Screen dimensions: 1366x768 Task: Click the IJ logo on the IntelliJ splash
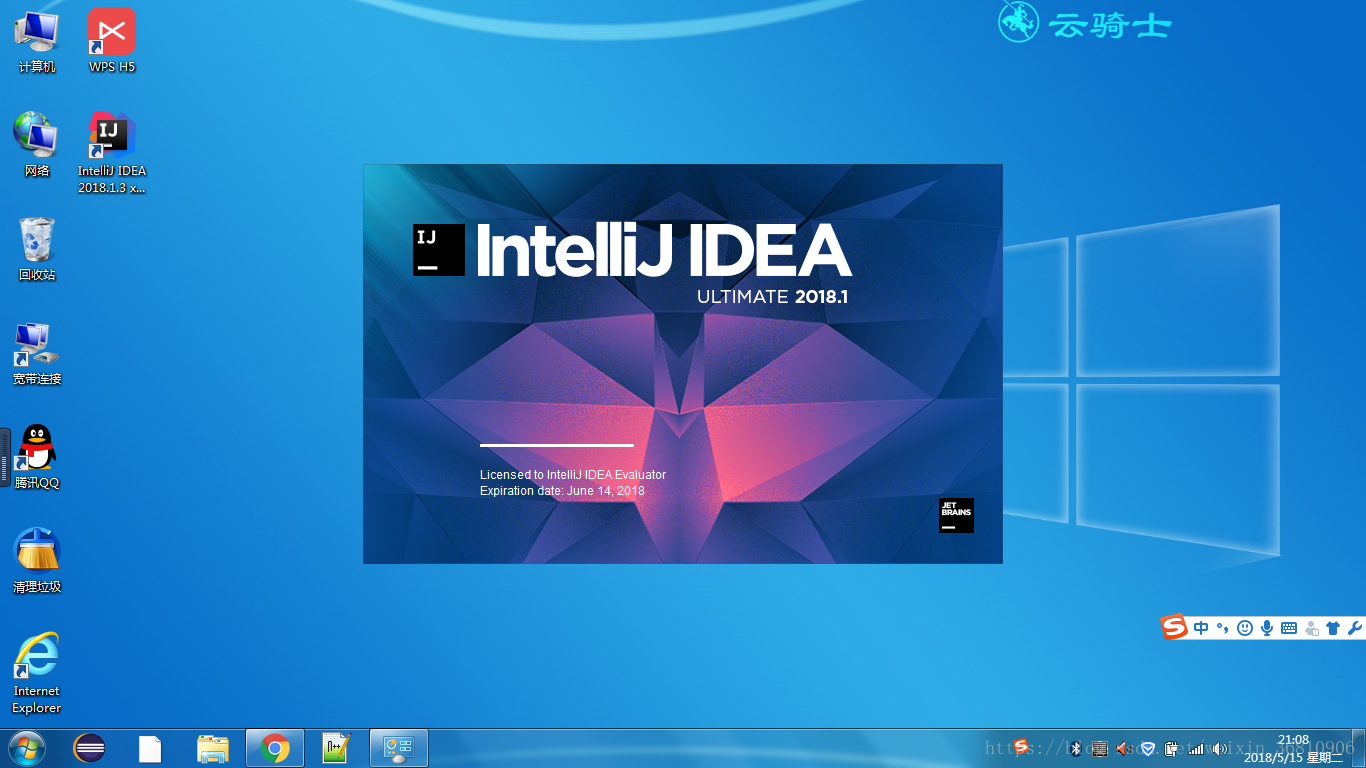point(439,250)
